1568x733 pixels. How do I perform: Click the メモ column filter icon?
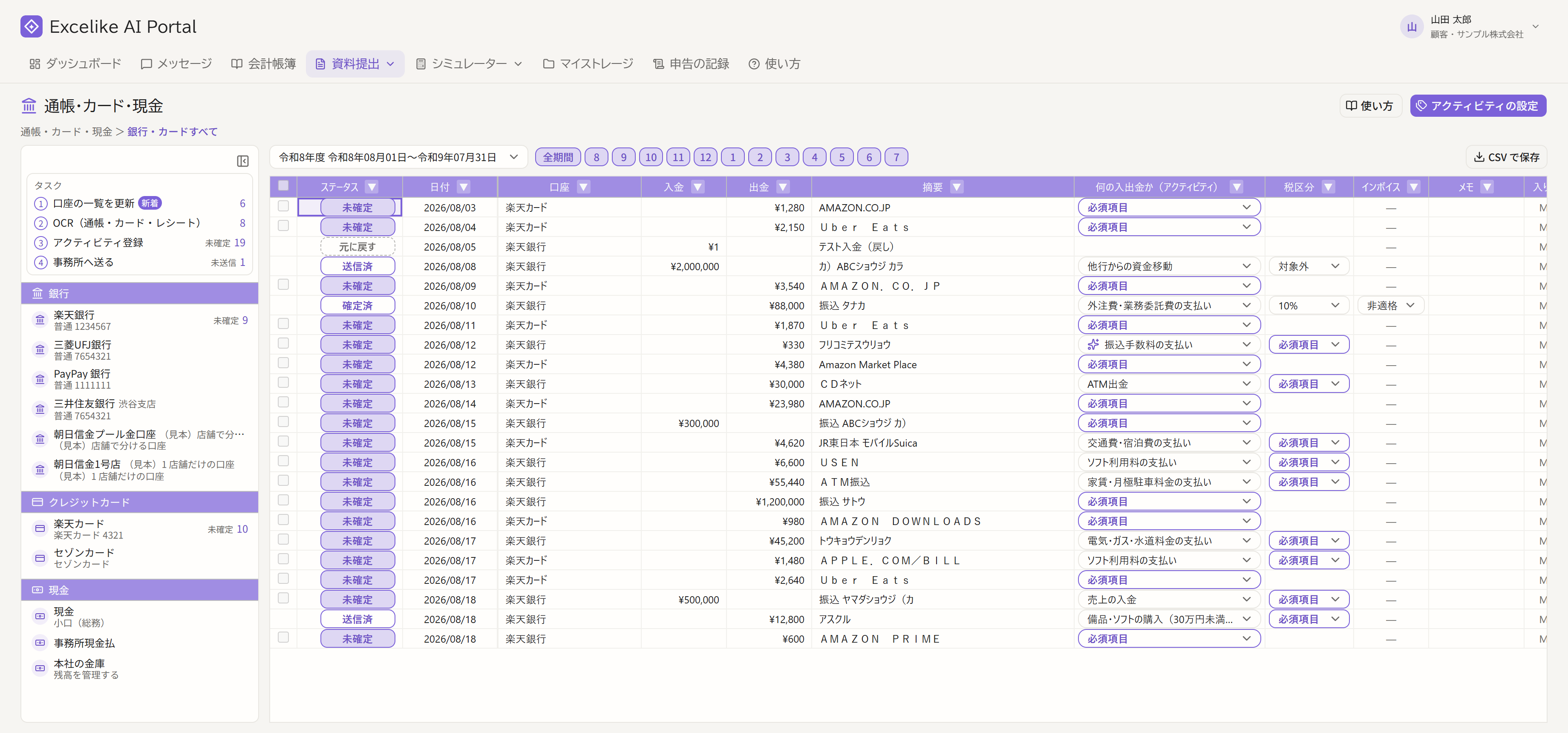click(1487, 187)
